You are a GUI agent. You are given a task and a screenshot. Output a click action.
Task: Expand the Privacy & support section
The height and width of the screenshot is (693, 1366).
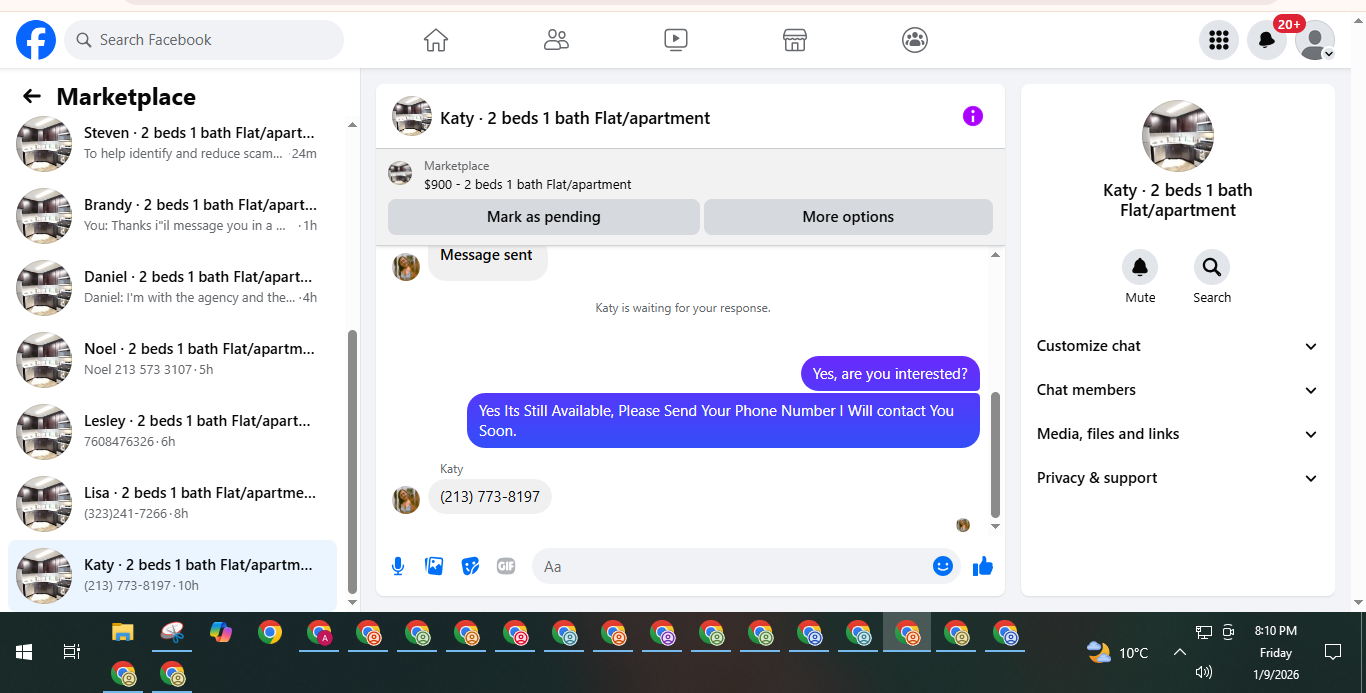pos(1178,478)
